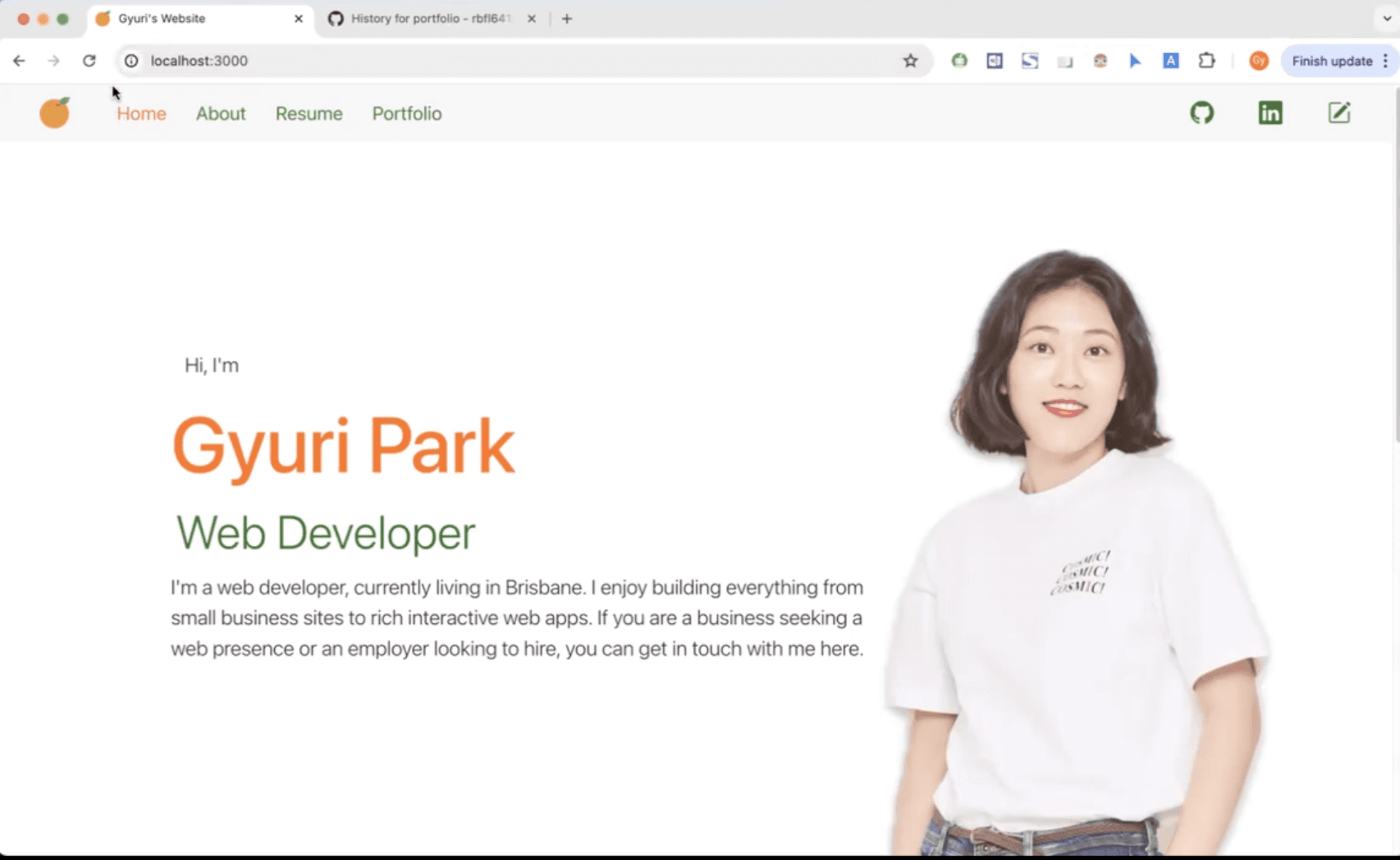Image resolution: width=1400 pixels, height=860 pixels.
Task: Open the Gy Chrome profile avatar
Action: click(x=1259, y=60)
